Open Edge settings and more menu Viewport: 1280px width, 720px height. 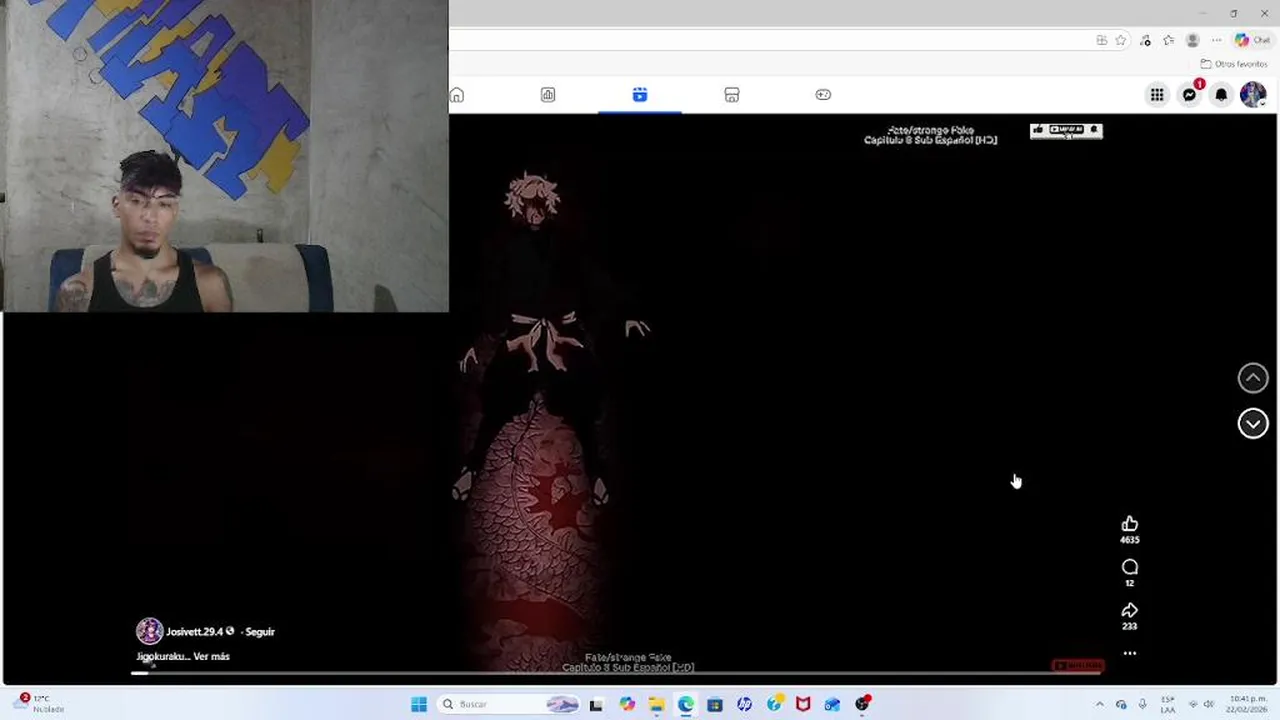[x=1216, y=40]
